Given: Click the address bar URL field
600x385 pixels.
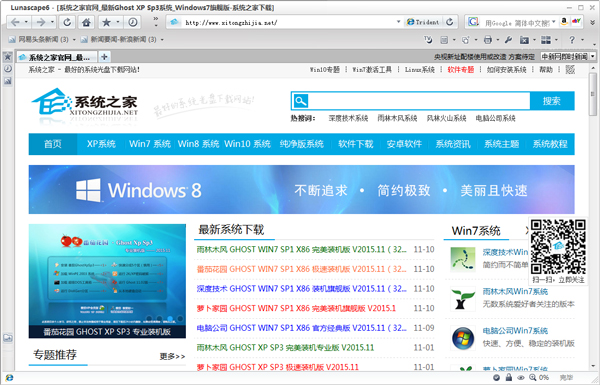Looking at the screenshot, I should pyautogui.click(x=289, y=23).
